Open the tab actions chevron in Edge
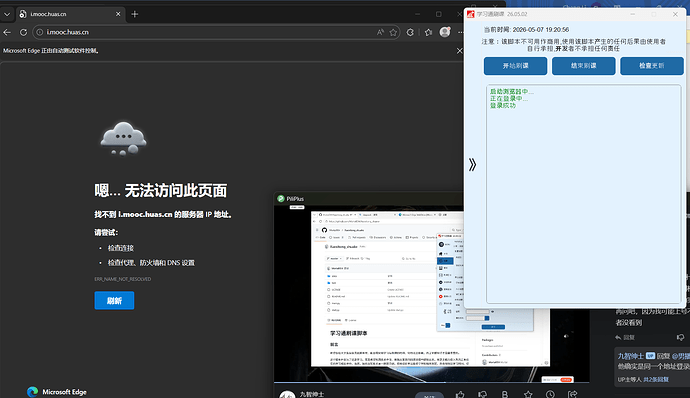Screen dimensions: 690x398 (7, 14)
